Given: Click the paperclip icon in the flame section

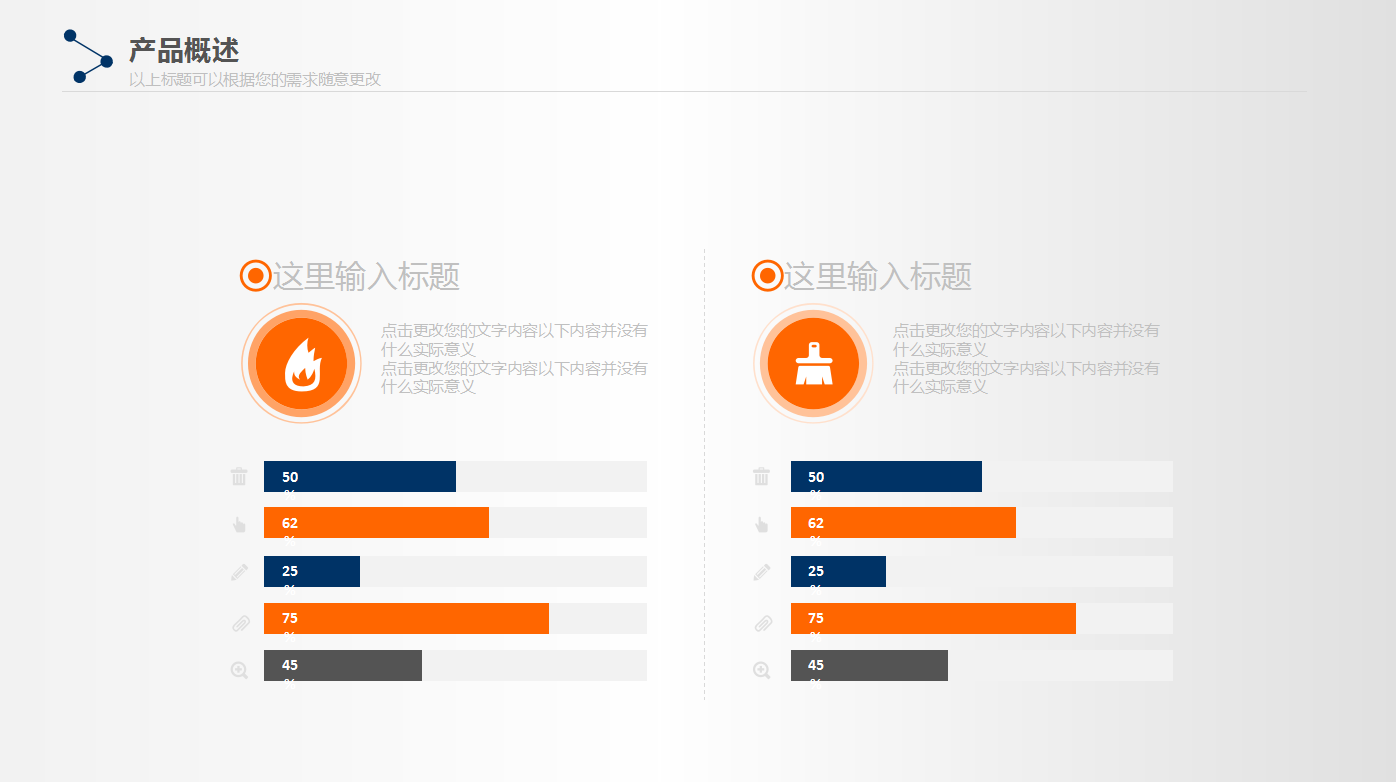Looking at the screenshot, I should pos(240,623).
